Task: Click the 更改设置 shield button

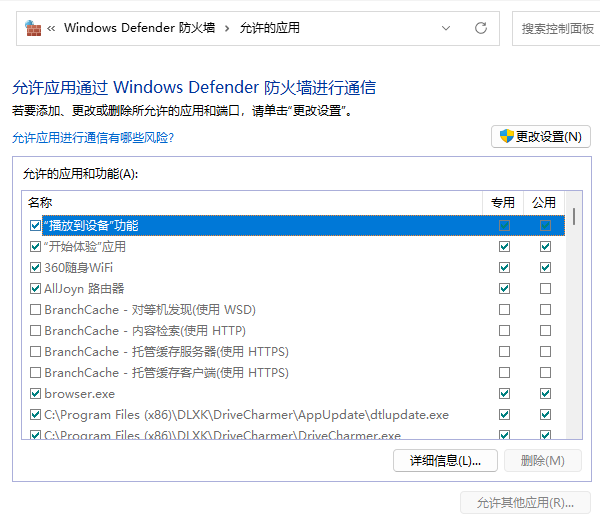Action: [x=540, y=137]
